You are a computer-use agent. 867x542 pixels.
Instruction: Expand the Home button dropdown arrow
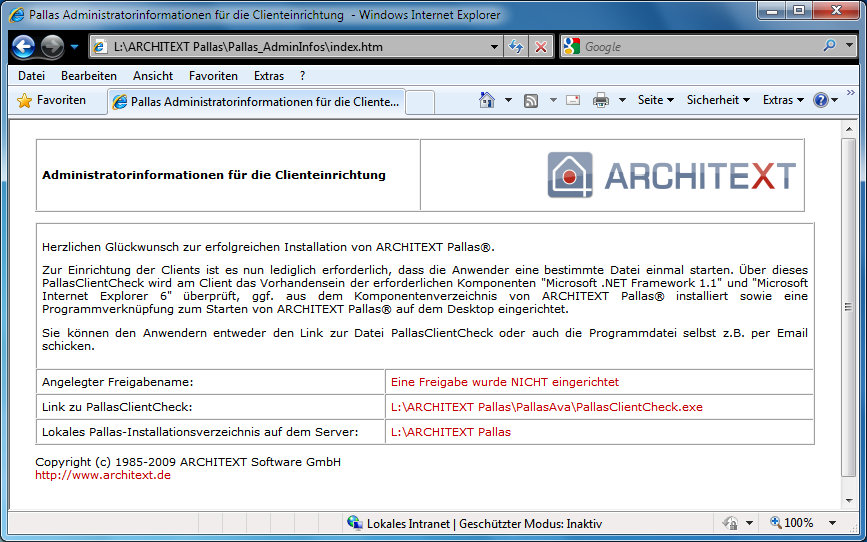tap(508, 100)
